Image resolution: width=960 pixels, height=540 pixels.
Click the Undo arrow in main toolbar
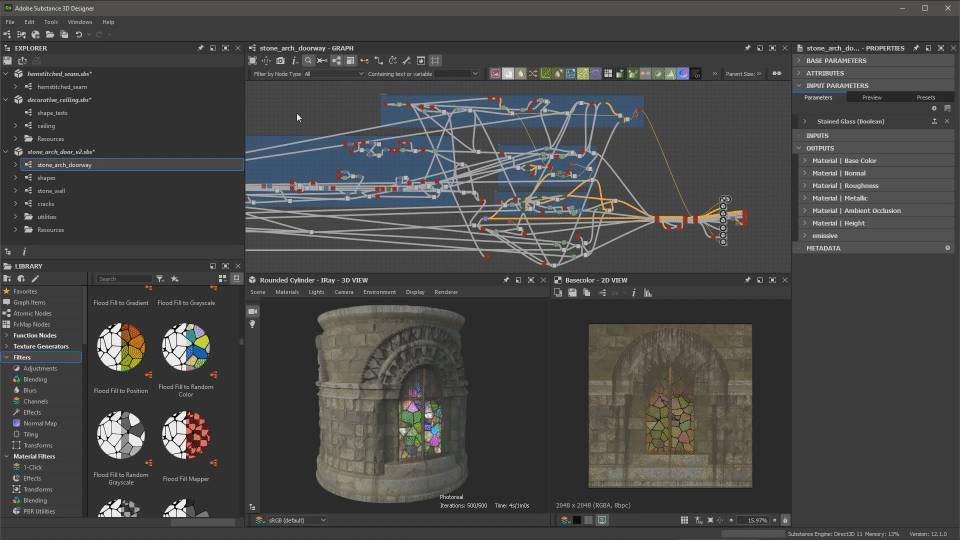point(79,35)
